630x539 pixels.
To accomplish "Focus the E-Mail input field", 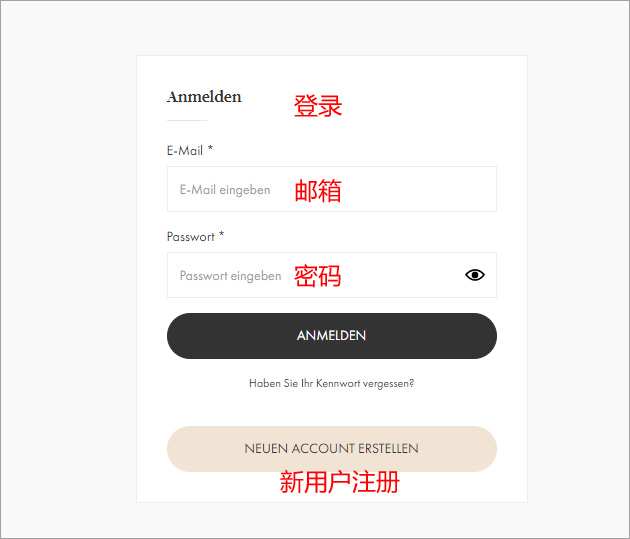I will pyautogui.click(x=332, y=189).
